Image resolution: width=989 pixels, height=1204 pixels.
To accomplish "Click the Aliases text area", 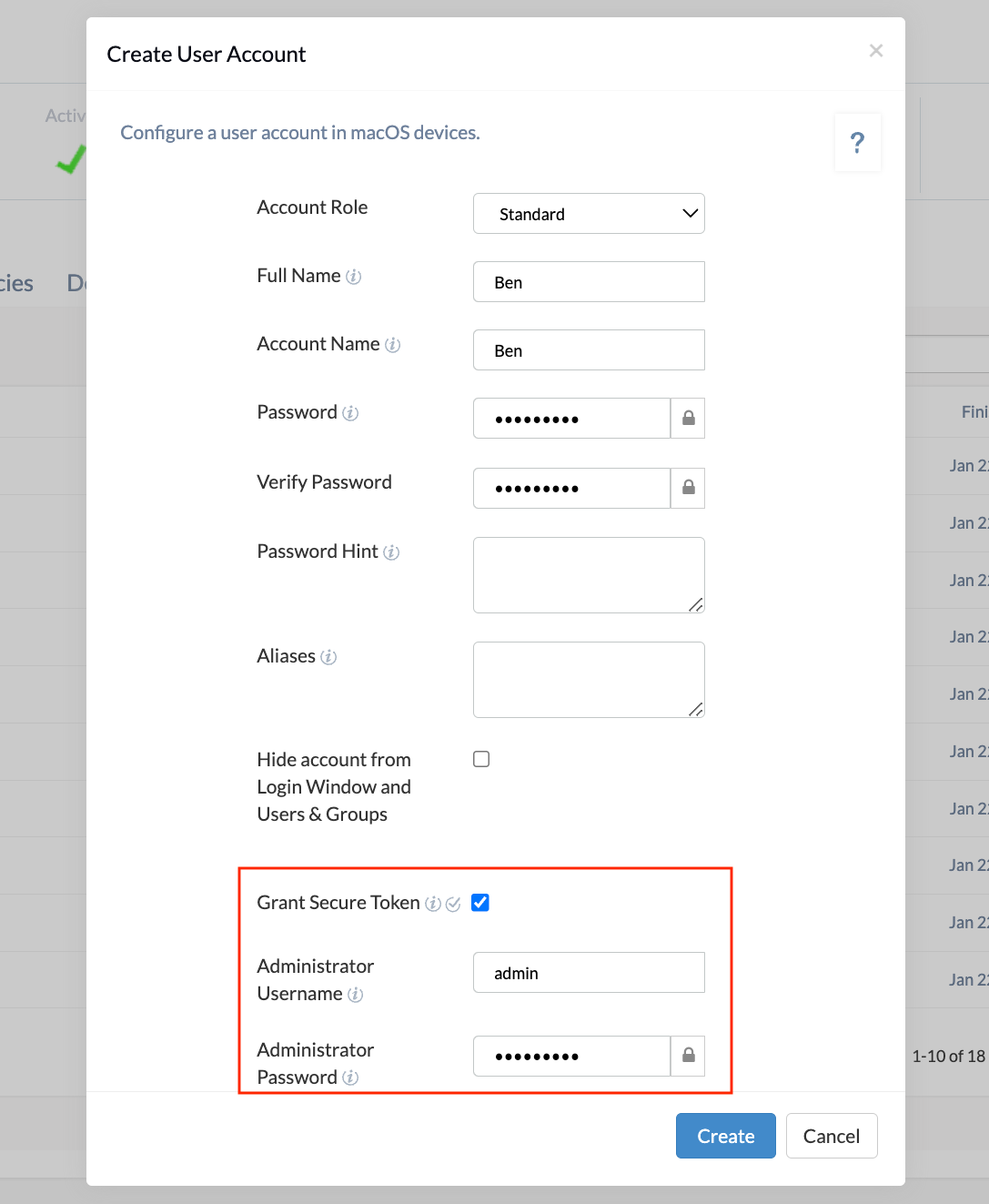I will [589, 680].
